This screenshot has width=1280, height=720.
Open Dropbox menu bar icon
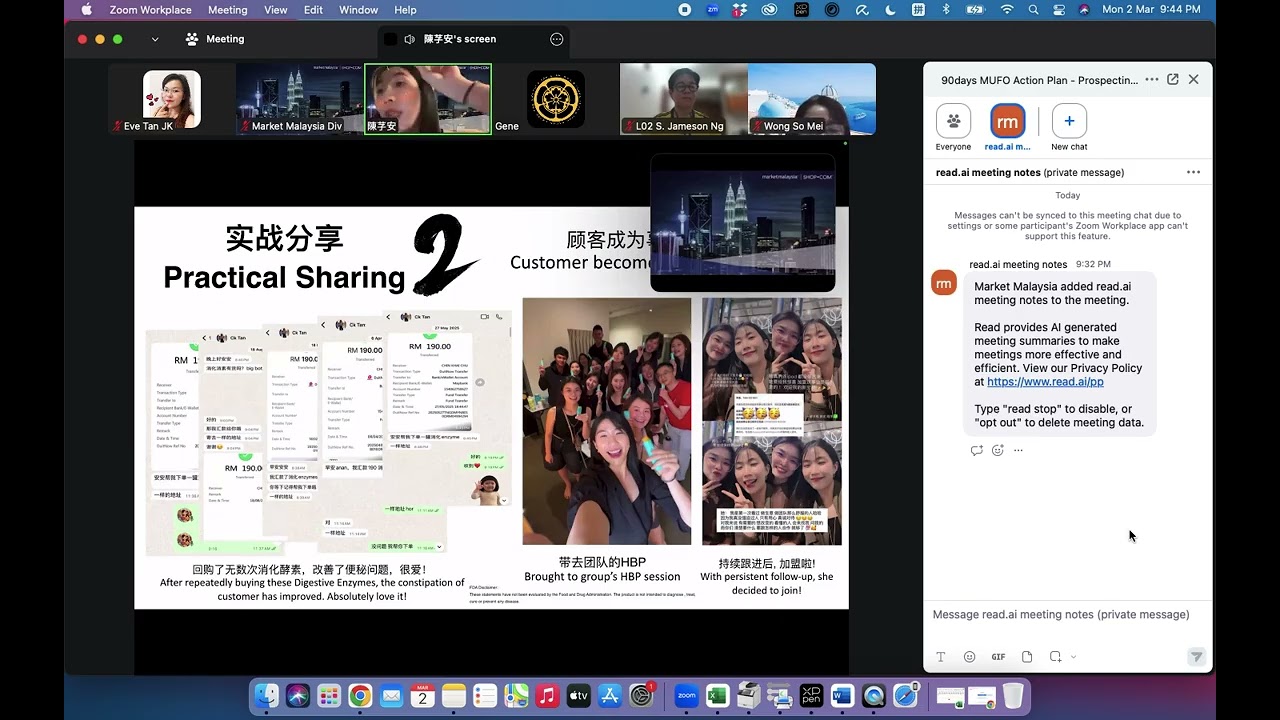tap(740, 10)
